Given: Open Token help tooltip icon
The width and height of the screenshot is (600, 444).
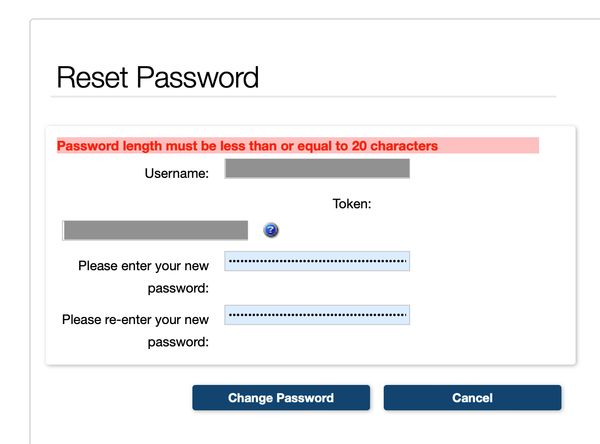Looking at the screenshot, I should [271, 230].
